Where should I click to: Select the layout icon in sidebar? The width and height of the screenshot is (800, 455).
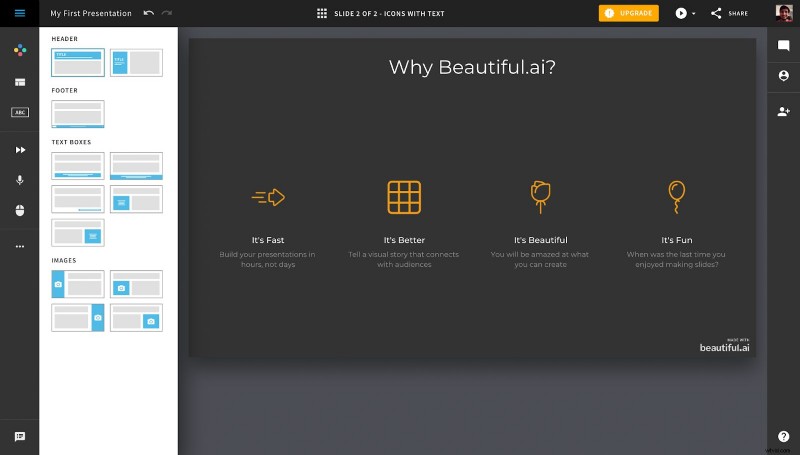pos(20,82)
